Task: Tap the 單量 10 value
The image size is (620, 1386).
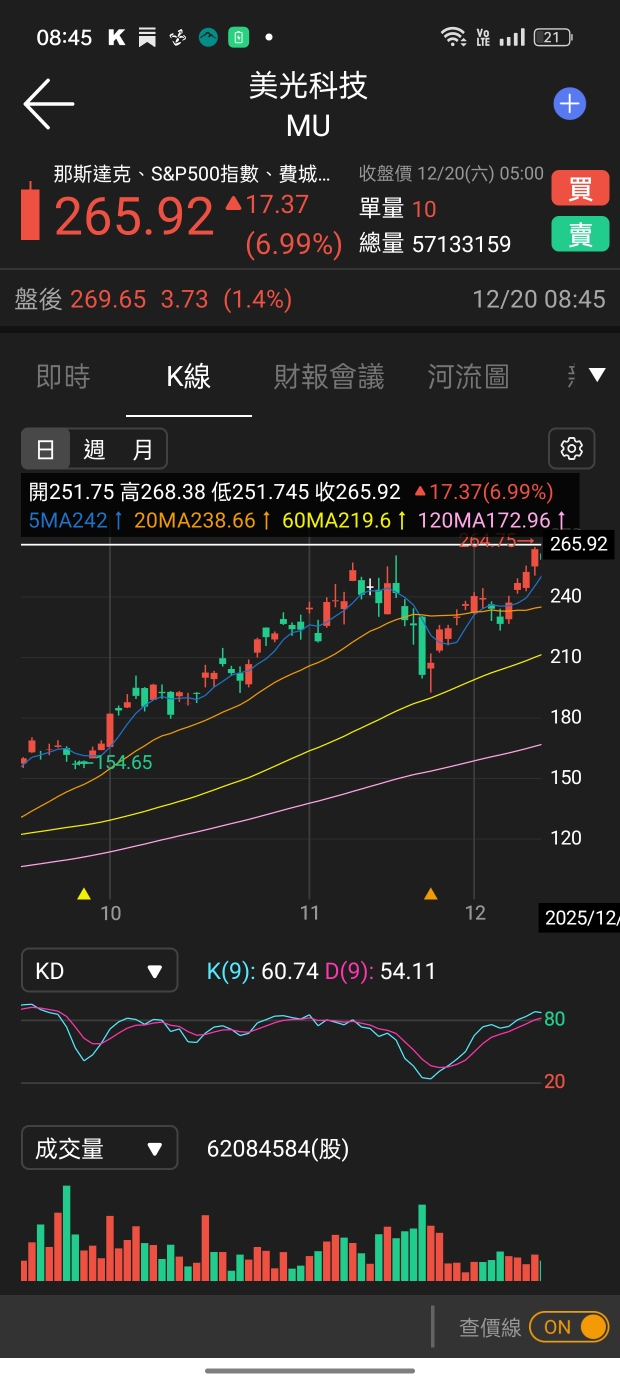Action: click(x=398, y=209)
